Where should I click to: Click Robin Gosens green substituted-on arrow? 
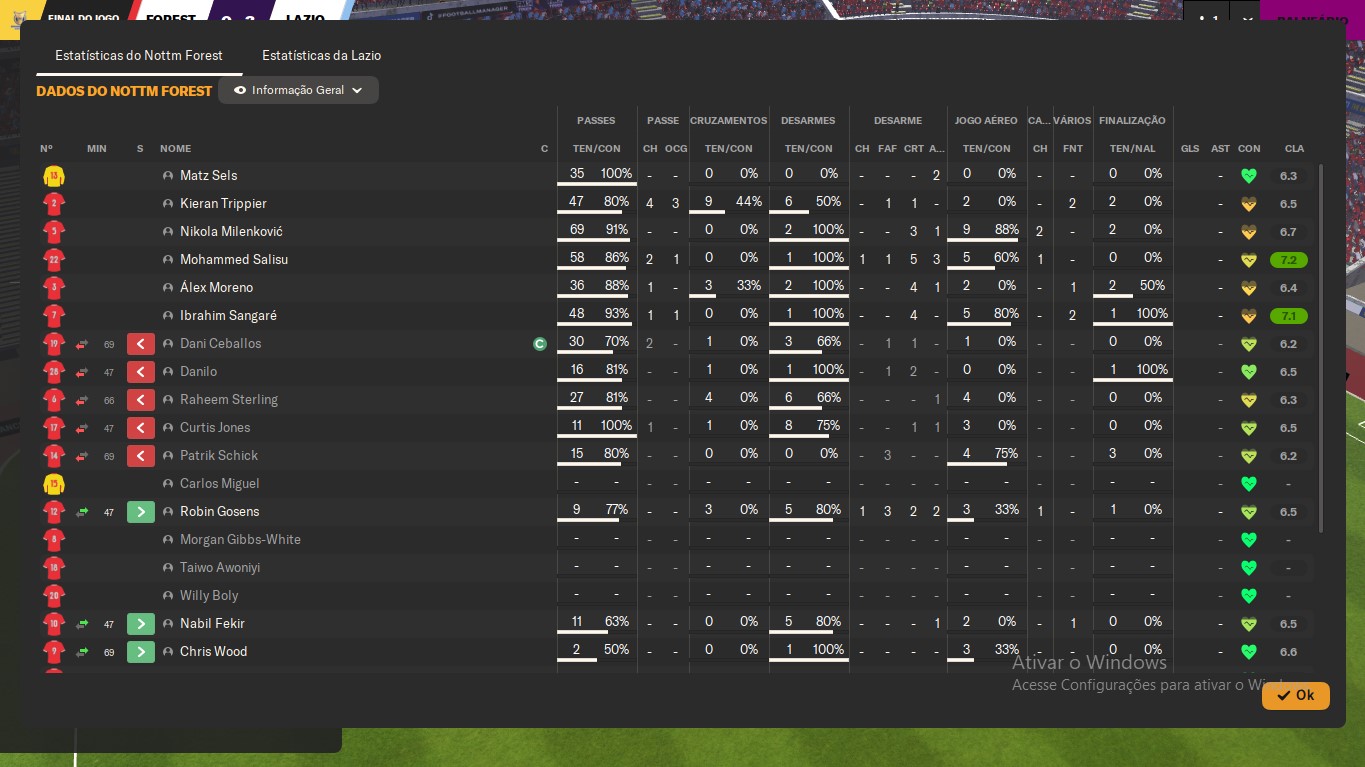click(x=141, y=512)
